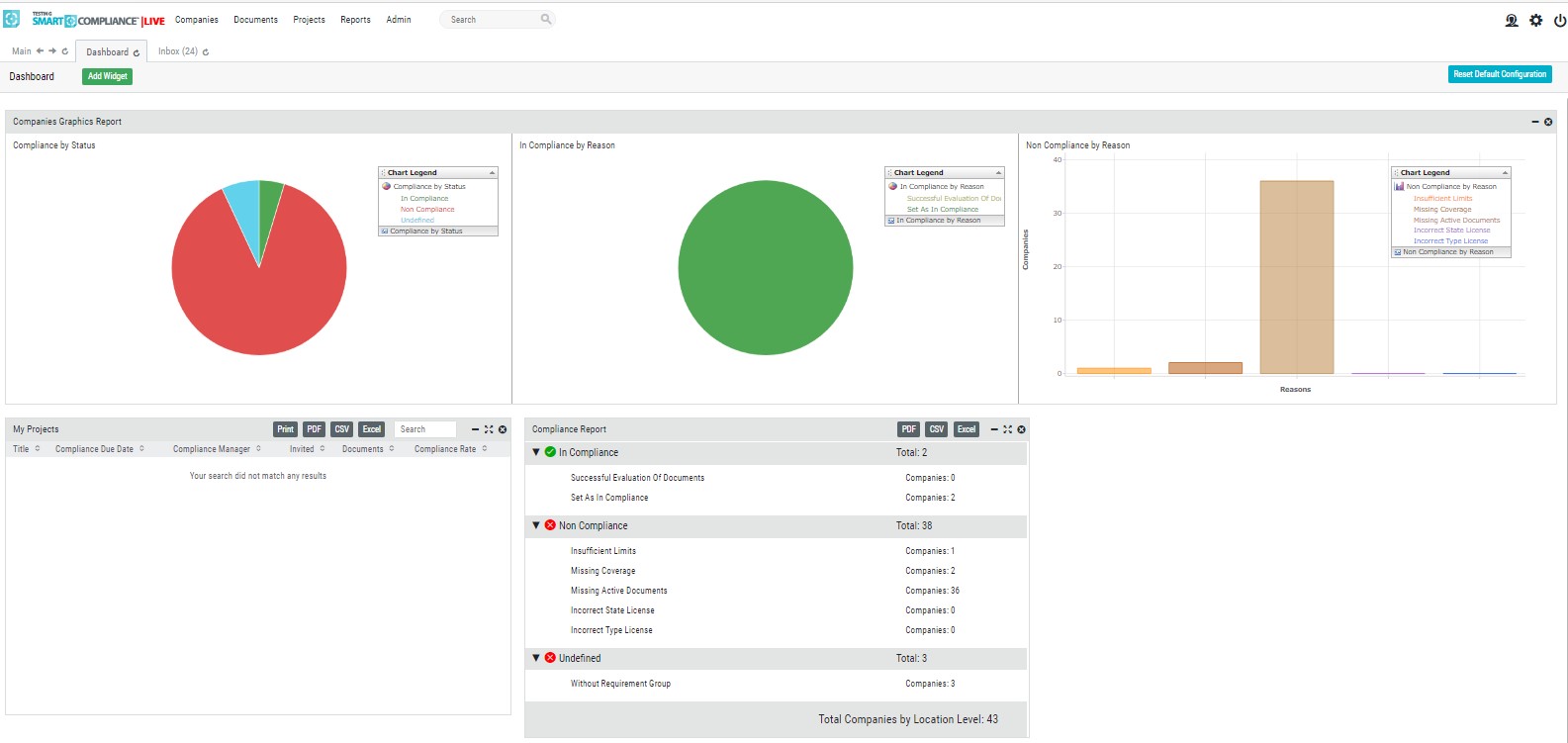Open the Companies menu
This screenshot has height=743, width=1568.
tap(197, 20)
